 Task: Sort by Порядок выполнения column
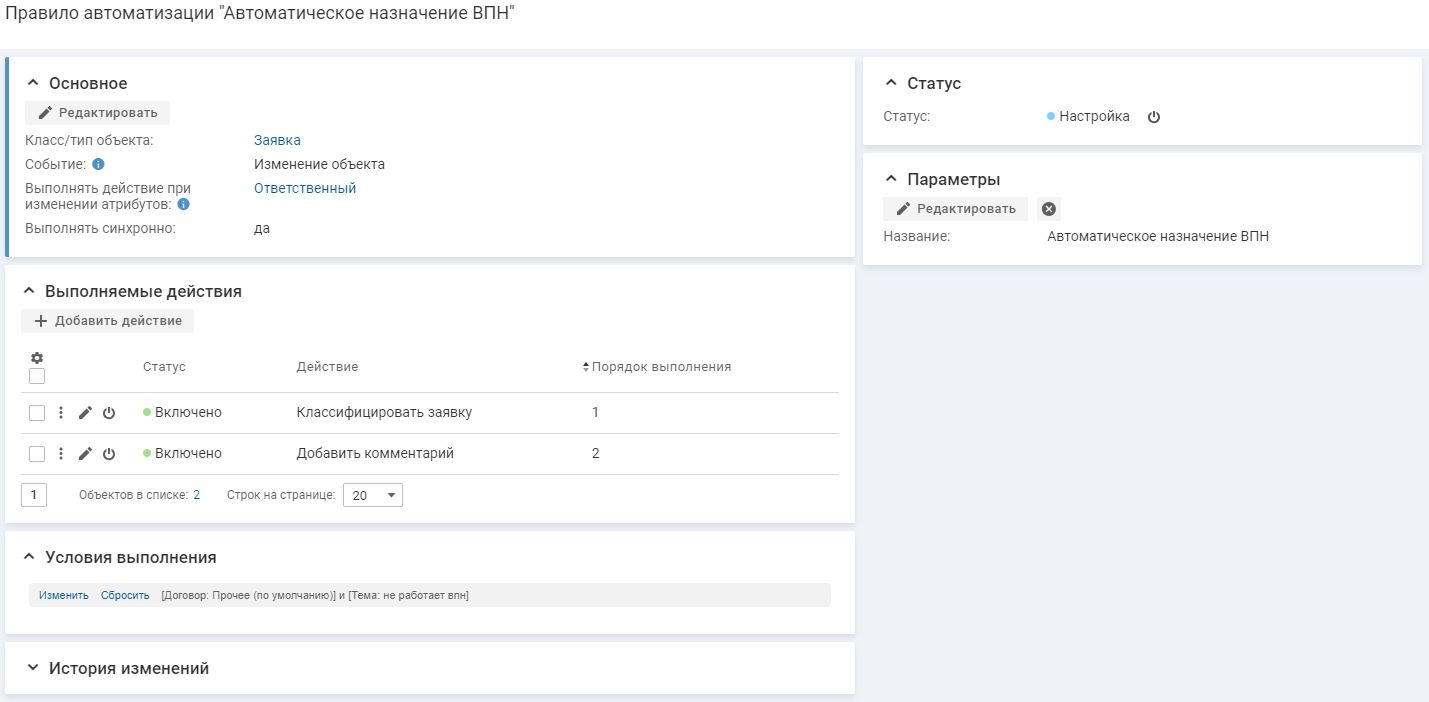click(x=660, y=367)
